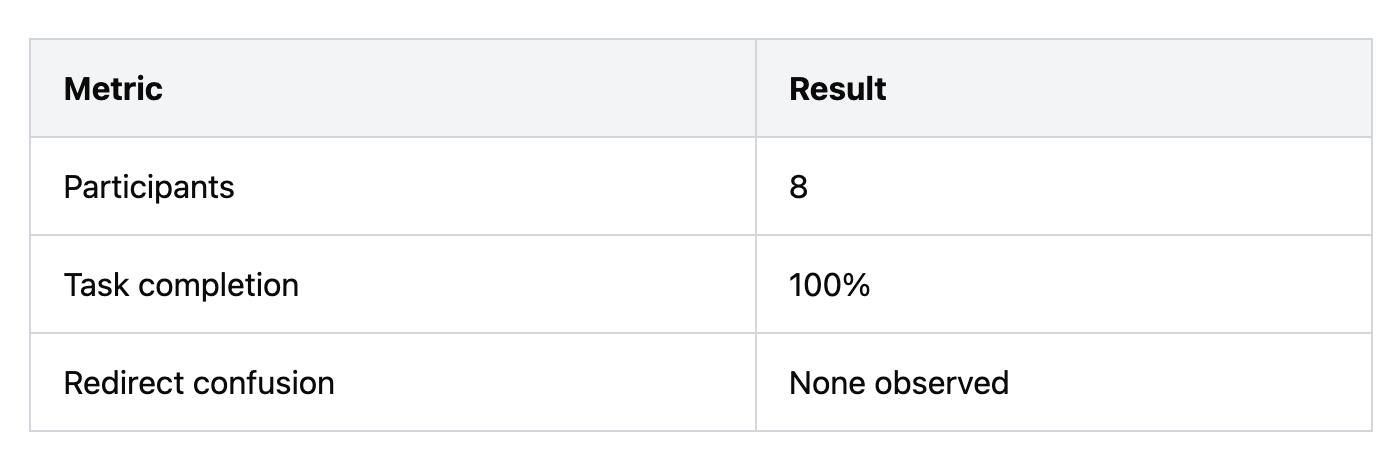Viewport: 1400px width, 470px height.
Task: Place cursor after the 100% text
Action: 870,285
